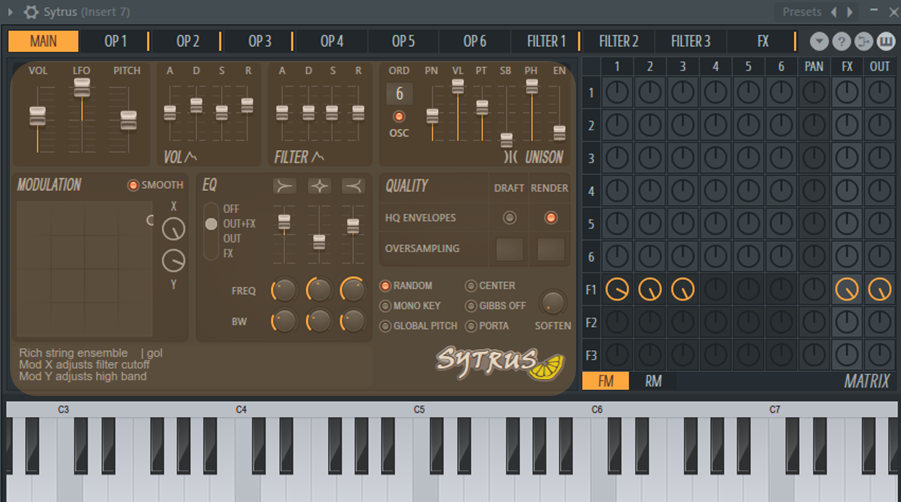This screenshot has height=502, width=901.
Task: Toggle the unison OSC switch
Action: [x=398, y=117]
